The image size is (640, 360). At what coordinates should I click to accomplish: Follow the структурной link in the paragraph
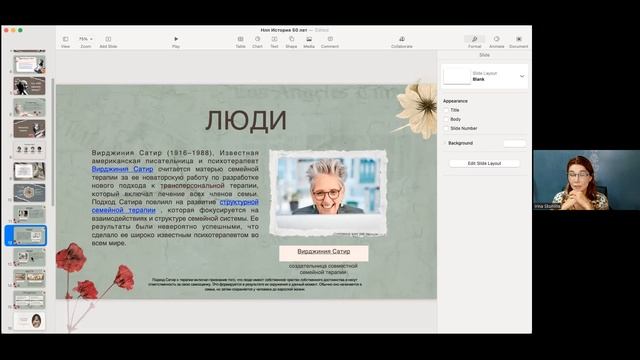pyautogui.click(x=239, y=202)
